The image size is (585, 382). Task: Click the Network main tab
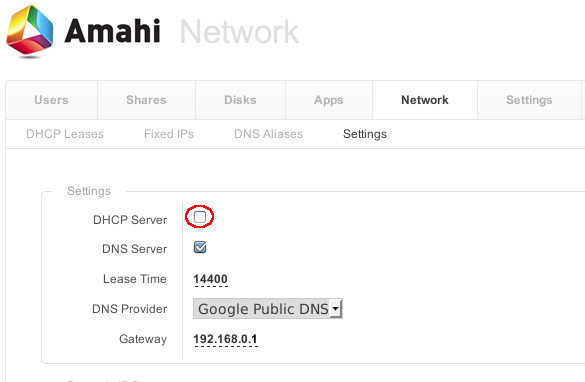click(425, 100)
